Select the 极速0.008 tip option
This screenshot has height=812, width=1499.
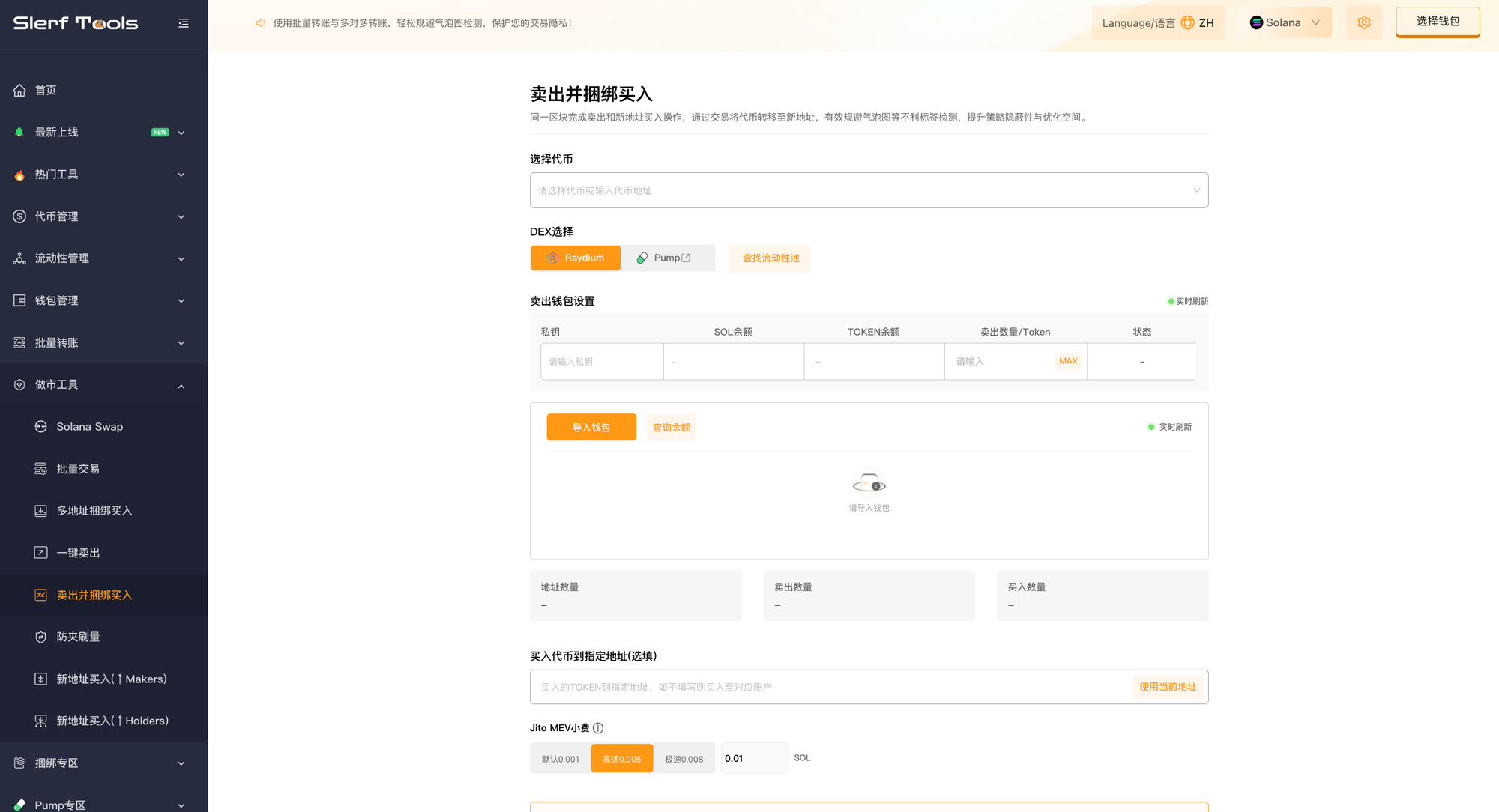point(684,759)
